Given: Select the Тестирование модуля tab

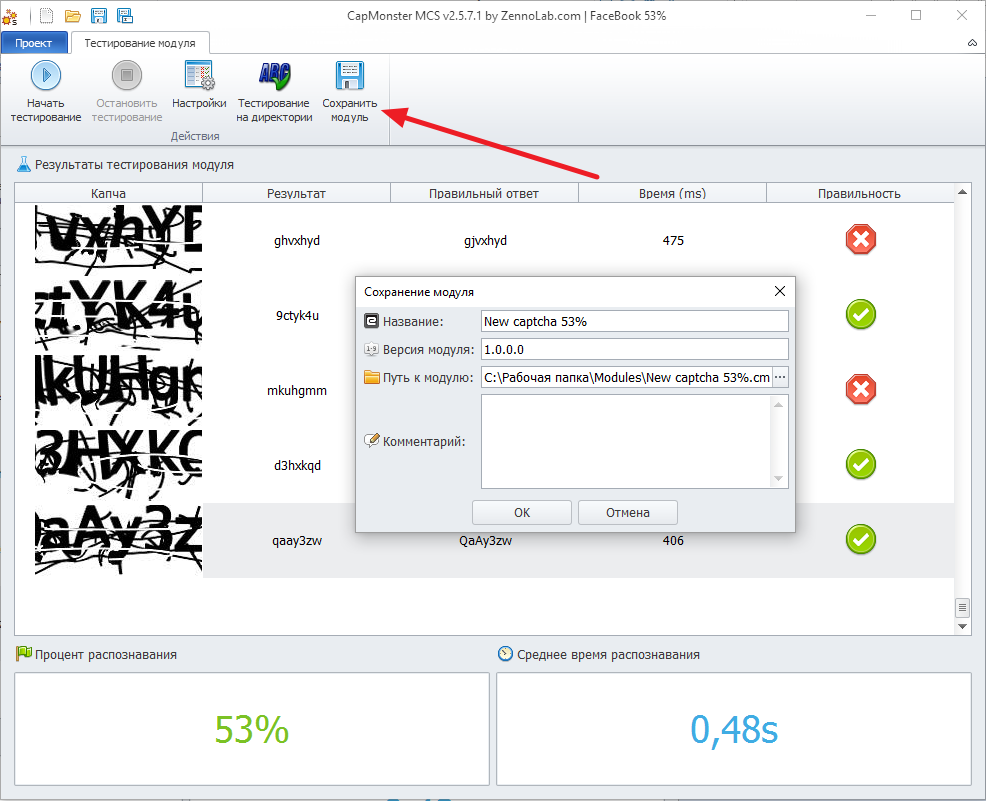Looking at the screenshot, I should [x=139, y=43].
